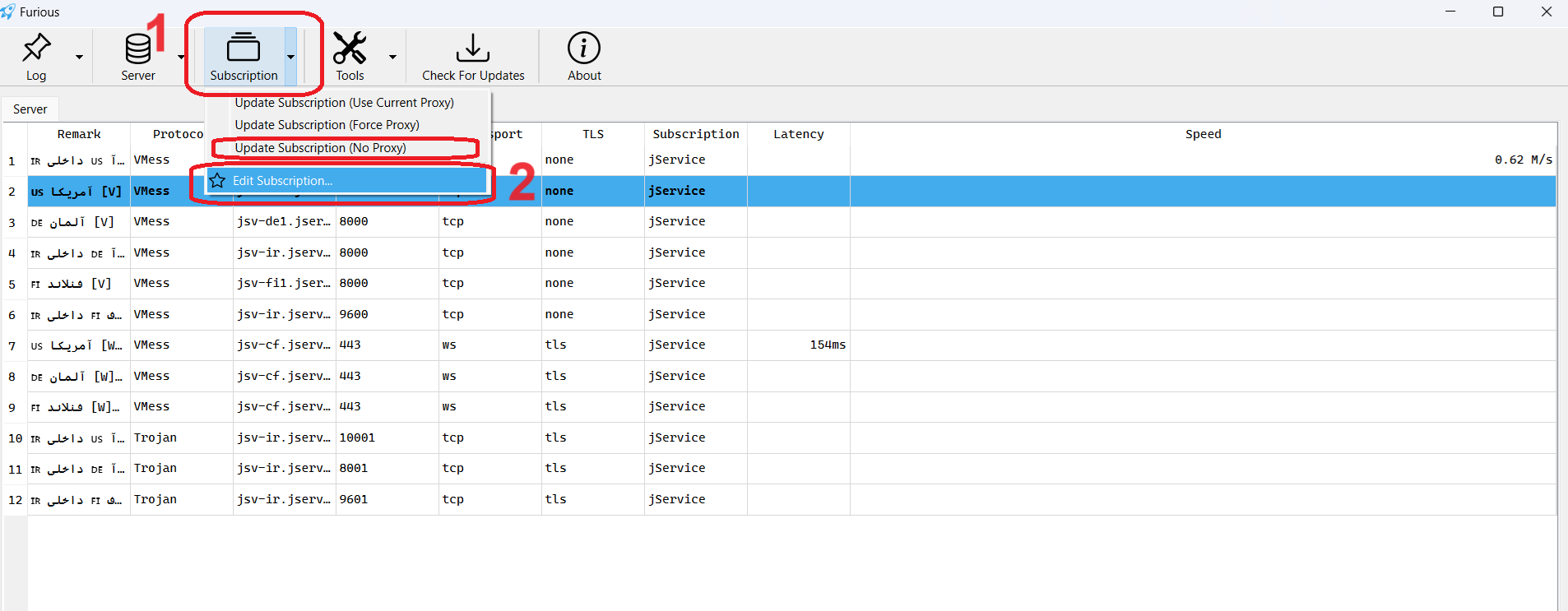Viewport: 1568px width, 611px height.
Task: Select Update Subscription (No Proxy)
Action: 320,148
